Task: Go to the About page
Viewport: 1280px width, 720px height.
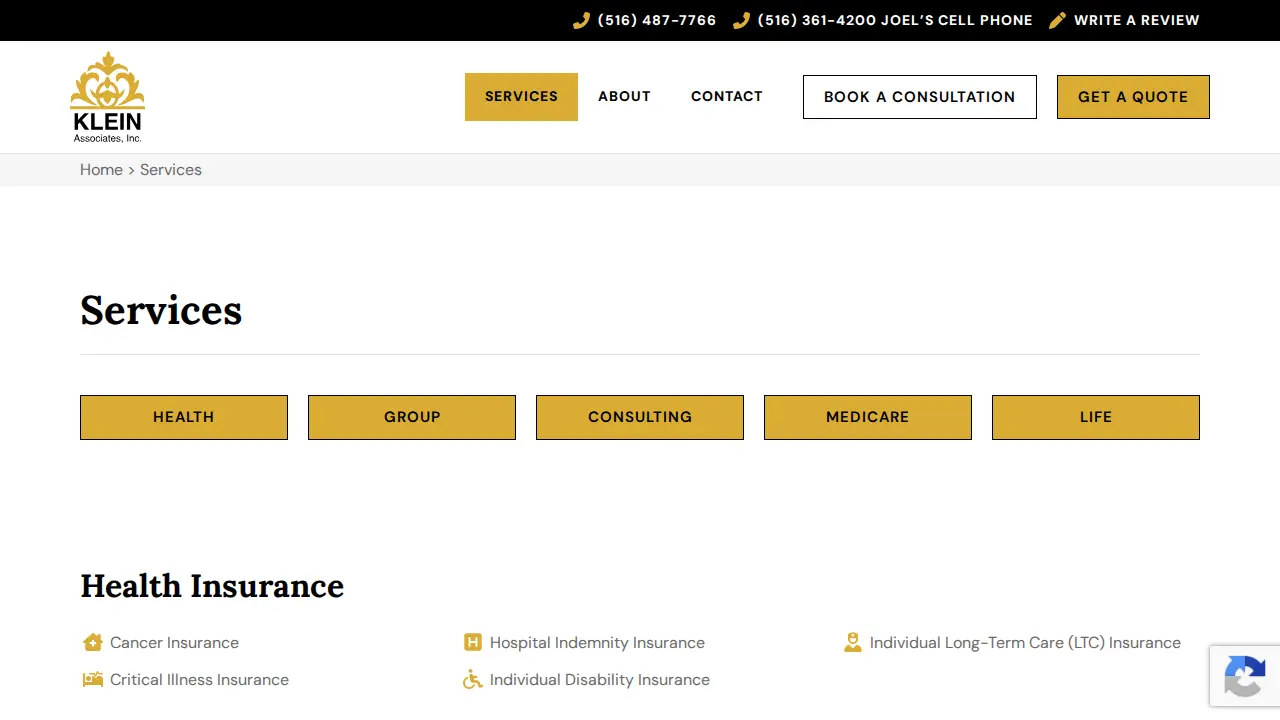Action: (624, 97)
